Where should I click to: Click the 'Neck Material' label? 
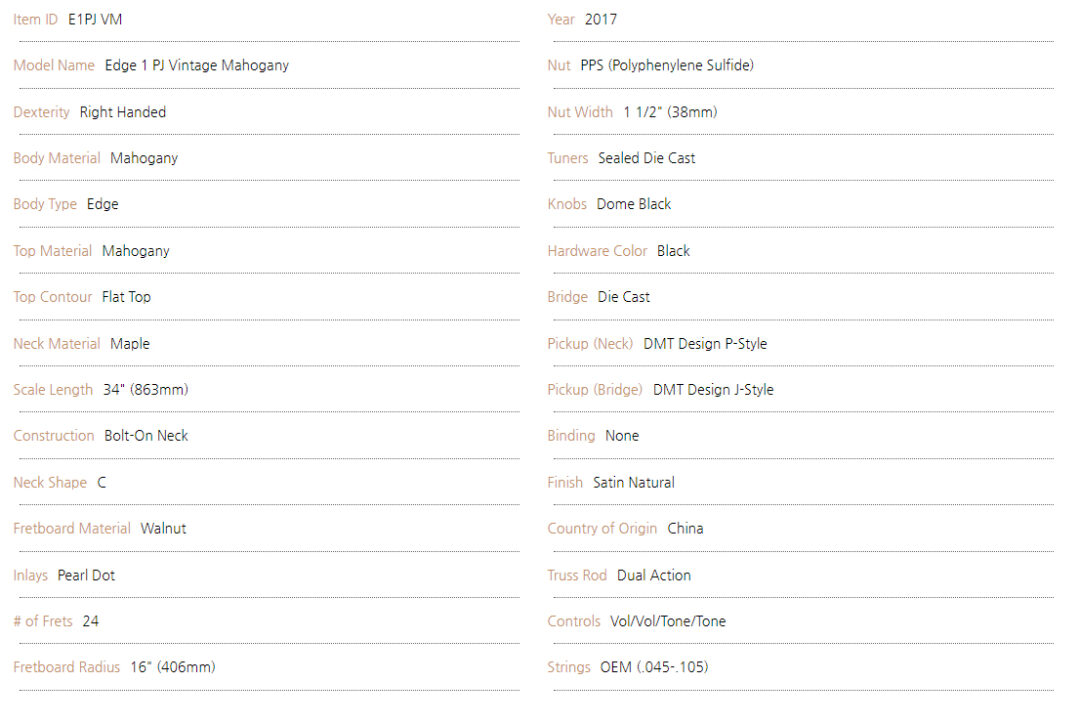(x=56, y=344)
